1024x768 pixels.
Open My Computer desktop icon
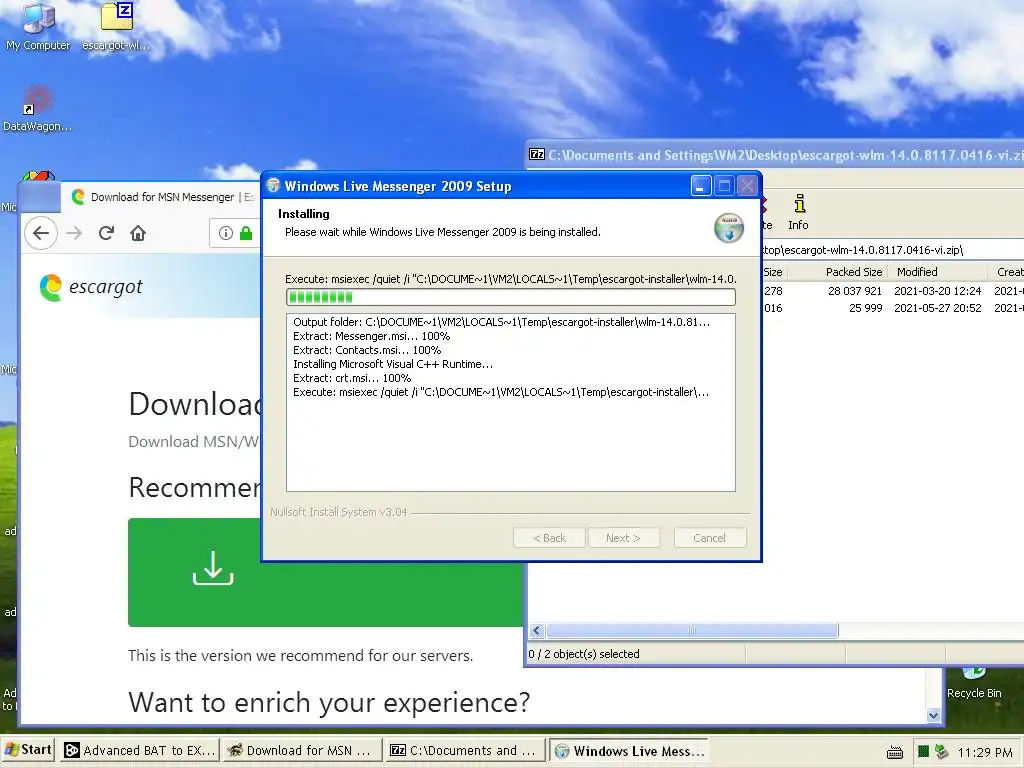coord(38,26)
